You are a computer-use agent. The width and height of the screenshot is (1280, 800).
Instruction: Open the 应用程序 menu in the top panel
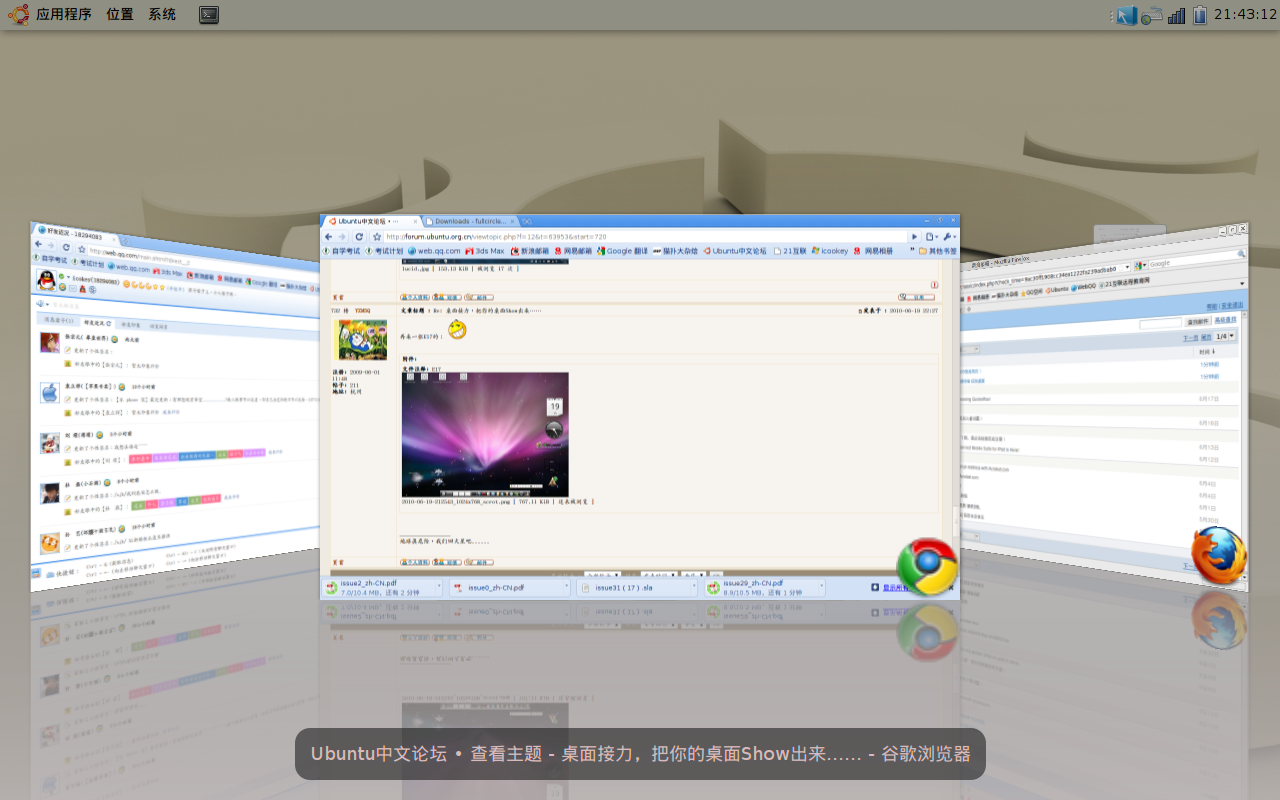[64, 14]
